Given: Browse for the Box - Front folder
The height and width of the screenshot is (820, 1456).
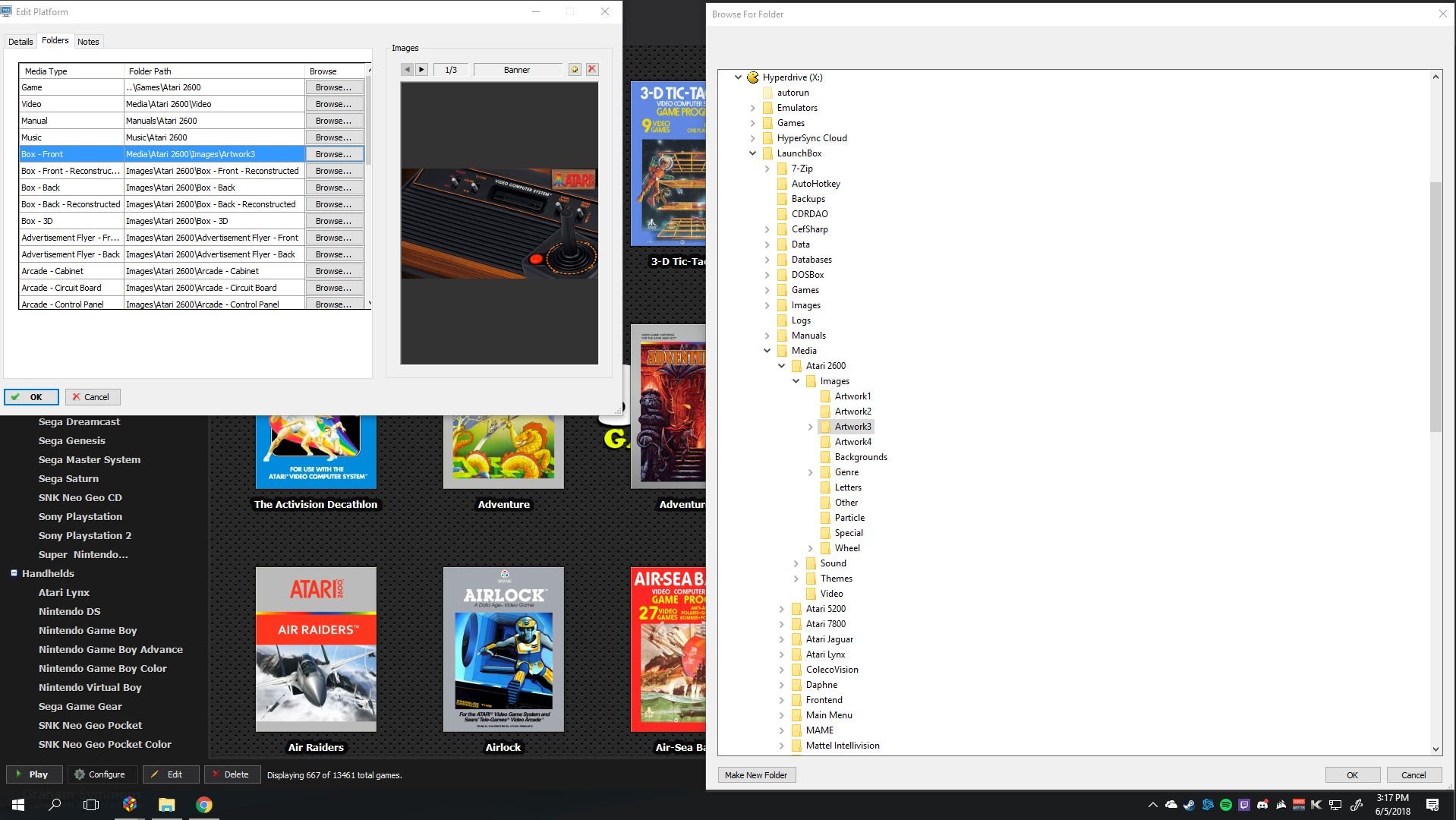Looking at the screenshot, I should (334, 154).
